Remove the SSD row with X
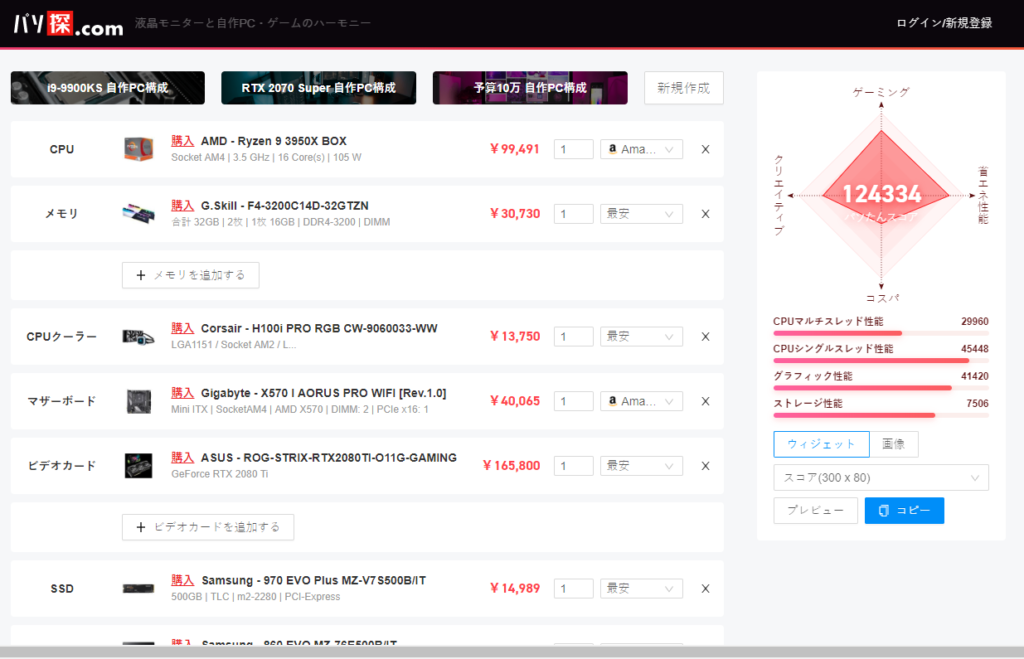Image resolution: width=1024 pixels, height=659 pixels. tap(705, 588)
